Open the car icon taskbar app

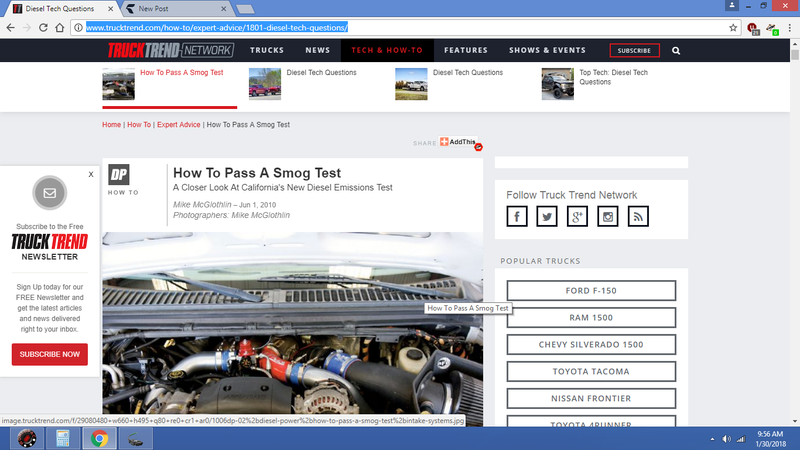pyautogui.click(x=136, y=439)
